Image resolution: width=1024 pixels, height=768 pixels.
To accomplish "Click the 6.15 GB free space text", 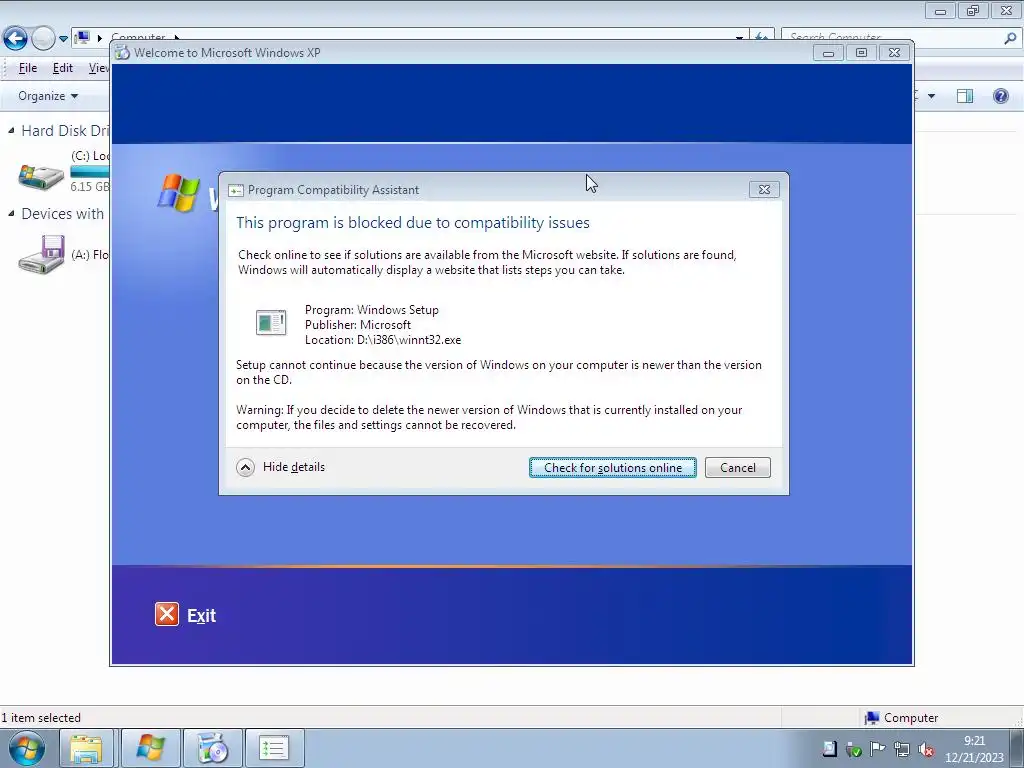I will tap(90, 187).
